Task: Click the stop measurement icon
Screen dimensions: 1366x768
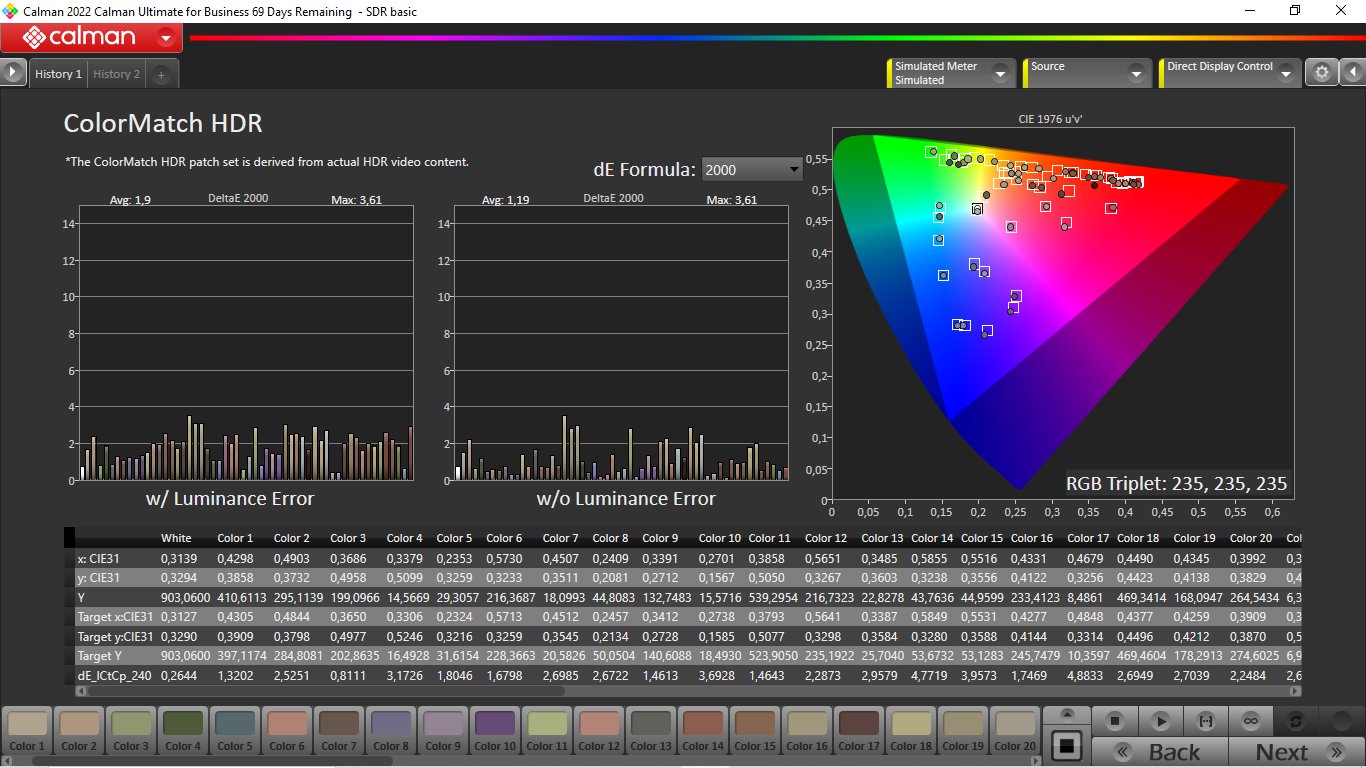Action: pyautogui.click(x=1116, y=721)
